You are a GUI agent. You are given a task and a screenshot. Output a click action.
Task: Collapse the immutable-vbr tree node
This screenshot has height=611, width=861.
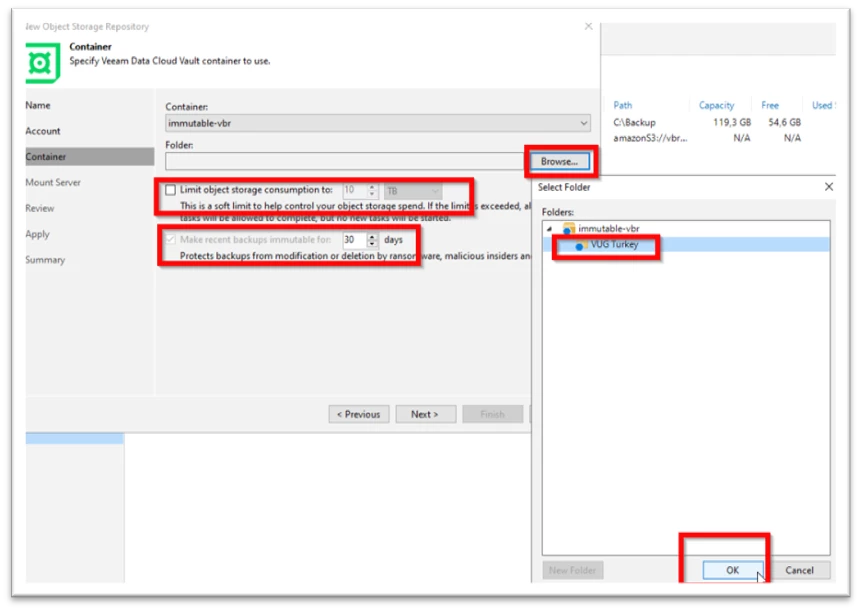[549, 228]
